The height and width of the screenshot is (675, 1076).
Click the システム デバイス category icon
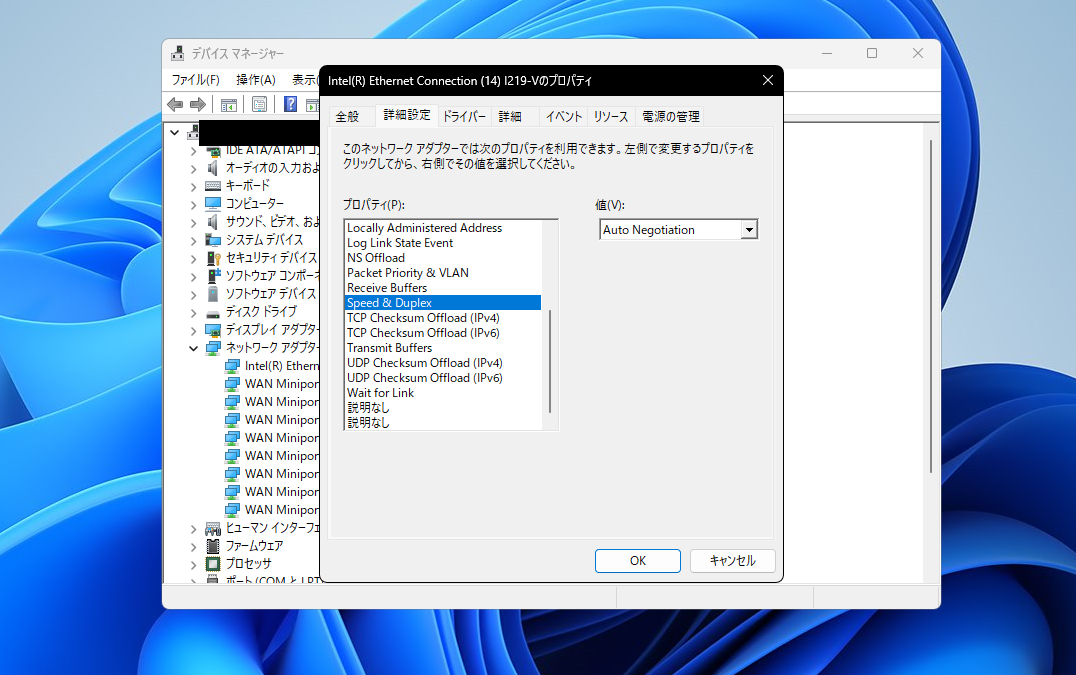(x=213, y=240)
